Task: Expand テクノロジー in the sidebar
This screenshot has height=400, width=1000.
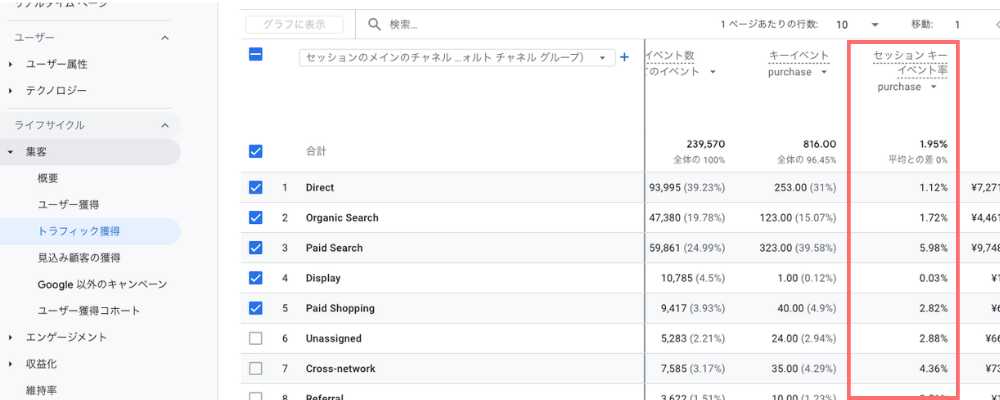Action: pos(10,91)
